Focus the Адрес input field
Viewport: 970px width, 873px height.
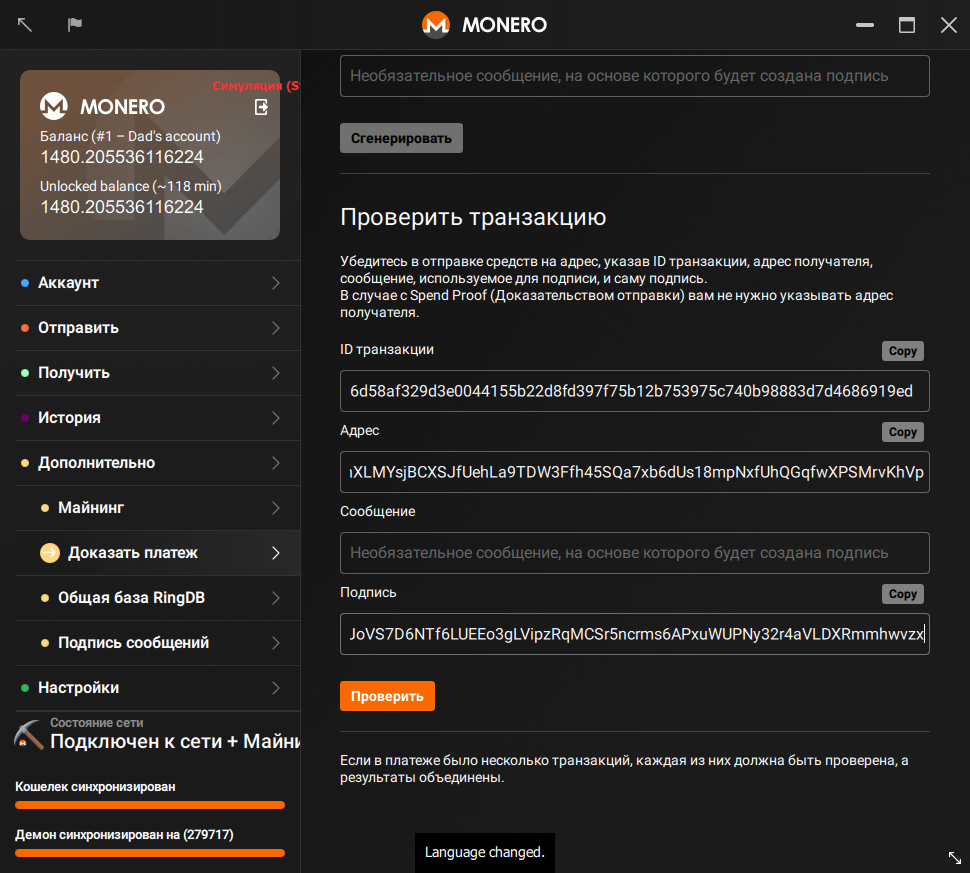pos(635,472)
